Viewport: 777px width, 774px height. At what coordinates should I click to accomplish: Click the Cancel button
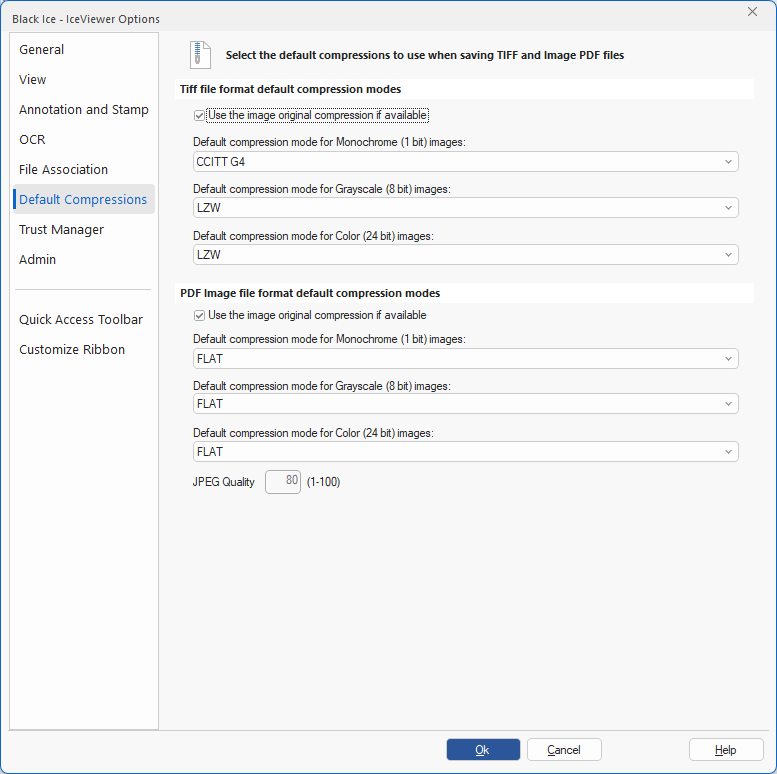(564, 750)
